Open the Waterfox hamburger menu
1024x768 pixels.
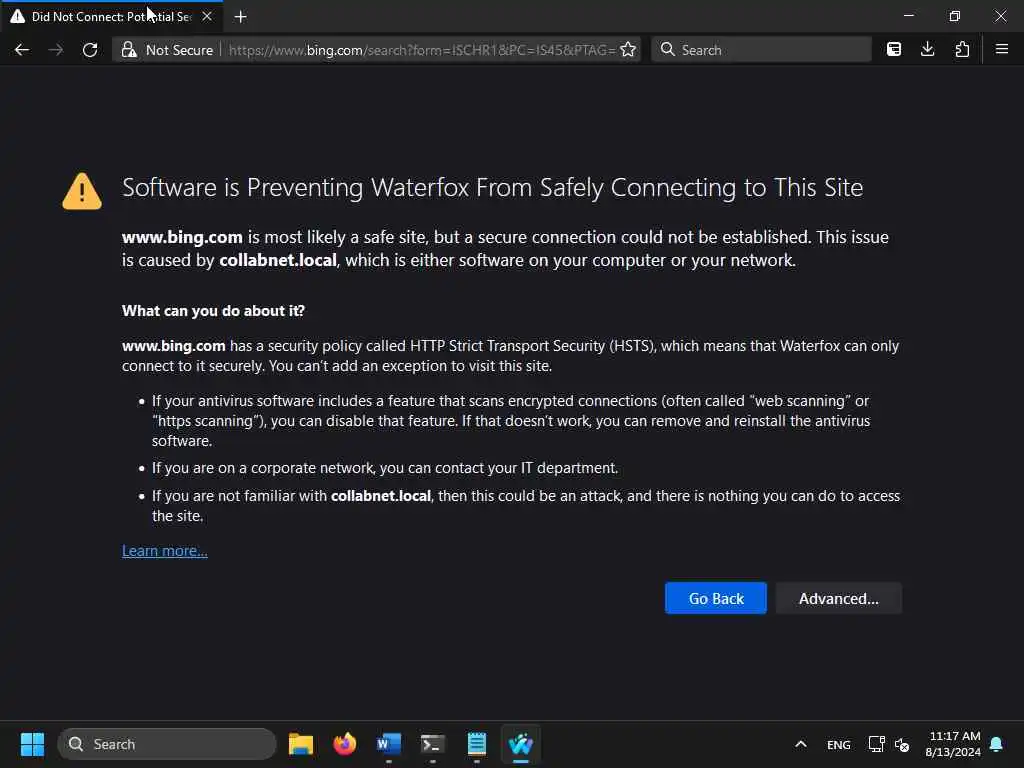click(1002, 50)
